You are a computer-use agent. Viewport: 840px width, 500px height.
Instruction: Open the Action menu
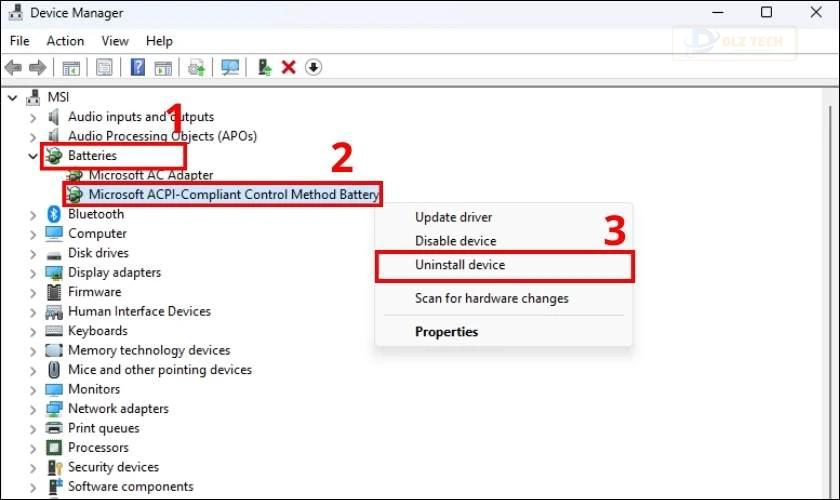pyautogui.click(x=65, y=41)
